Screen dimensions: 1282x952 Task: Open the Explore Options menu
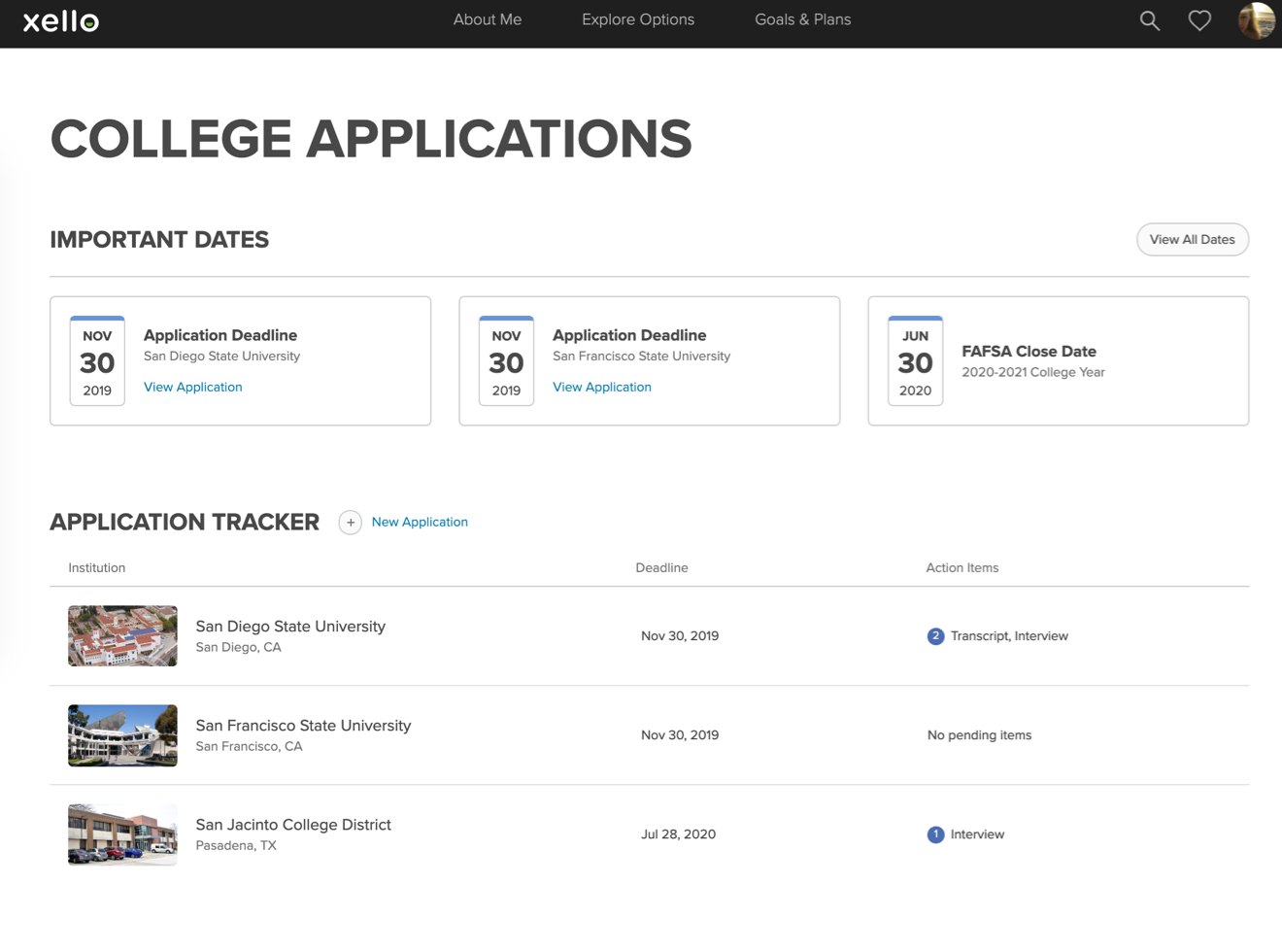coord(638,19)
